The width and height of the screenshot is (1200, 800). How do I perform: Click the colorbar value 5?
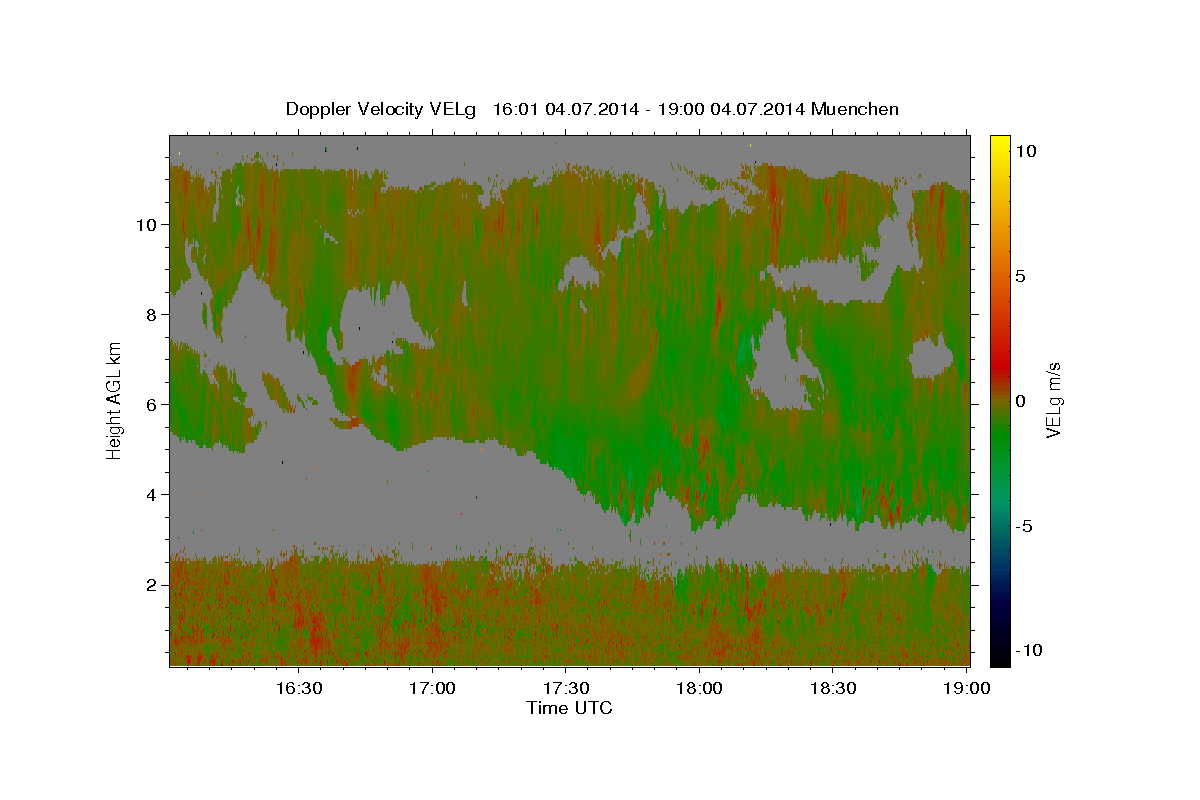coord(1020,276)
